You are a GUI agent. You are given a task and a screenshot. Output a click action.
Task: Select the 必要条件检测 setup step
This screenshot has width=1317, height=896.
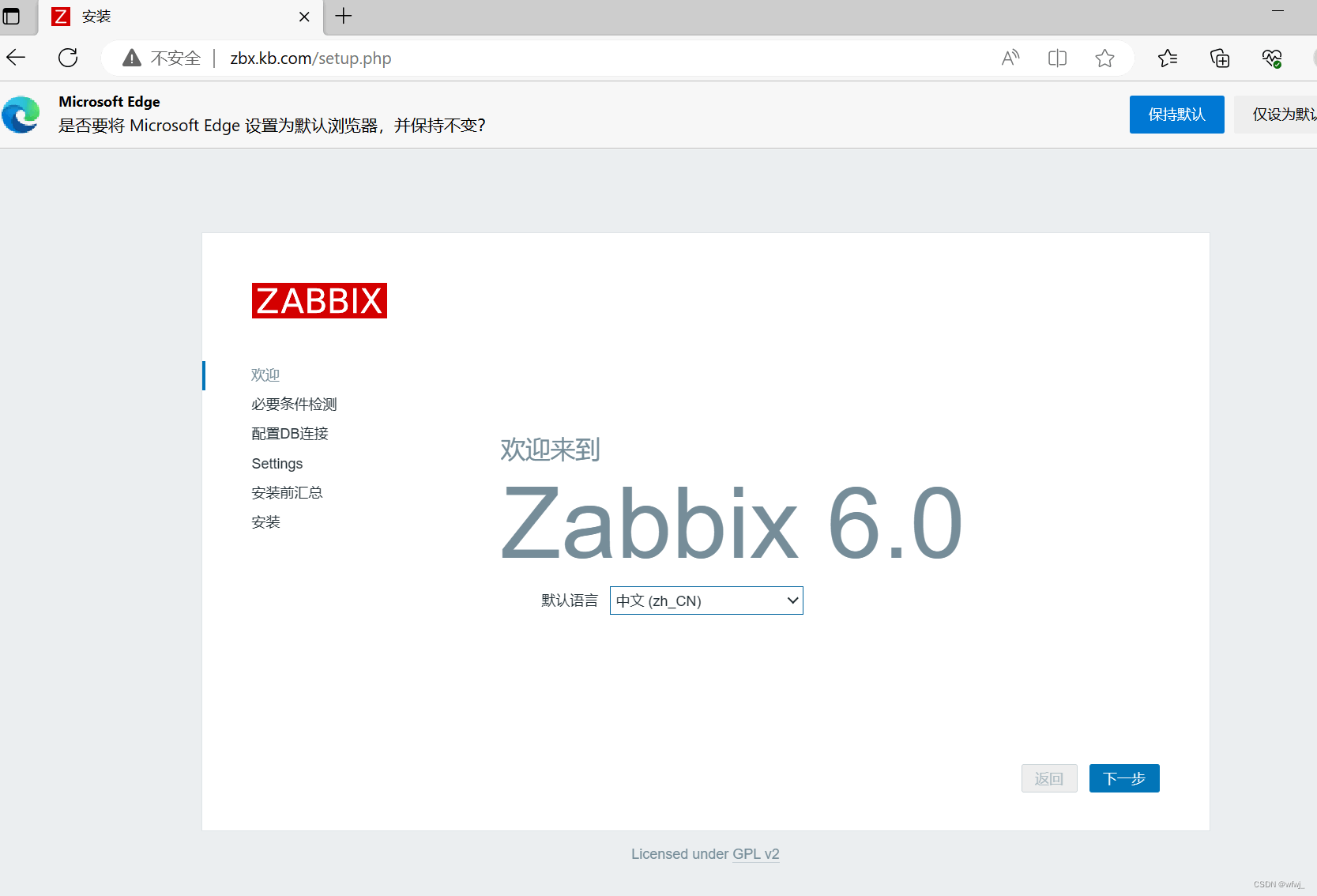(x=294, y=405)
